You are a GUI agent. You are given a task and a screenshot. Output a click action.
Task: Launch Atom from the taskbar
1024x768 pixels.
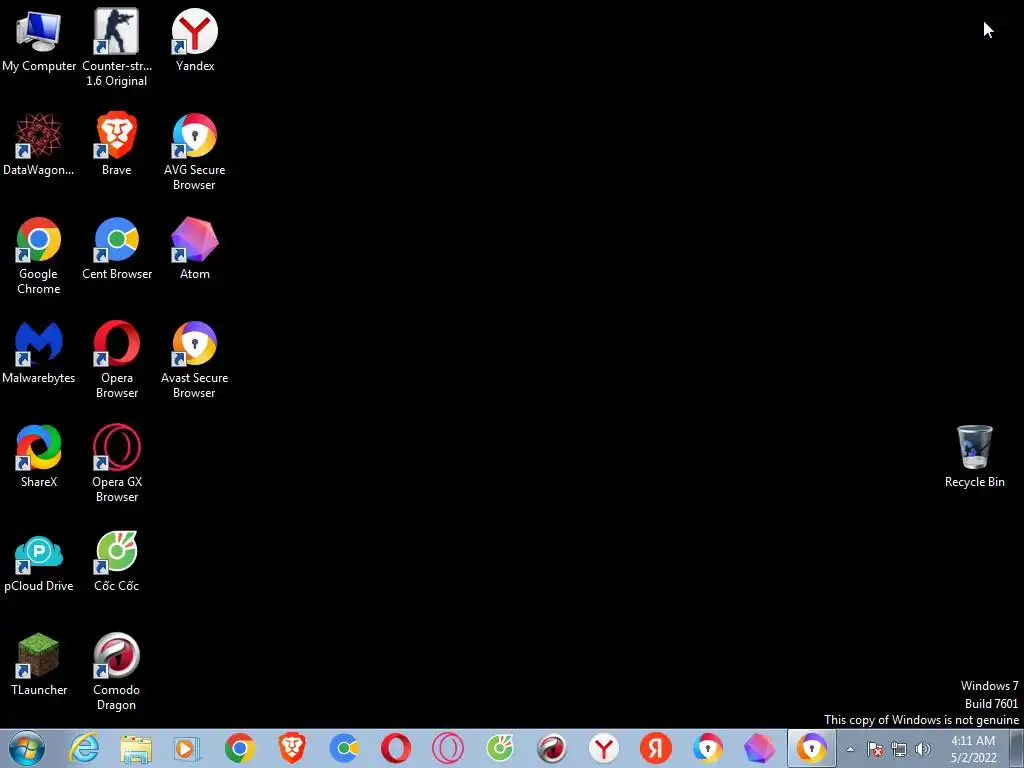pos(760,748)
